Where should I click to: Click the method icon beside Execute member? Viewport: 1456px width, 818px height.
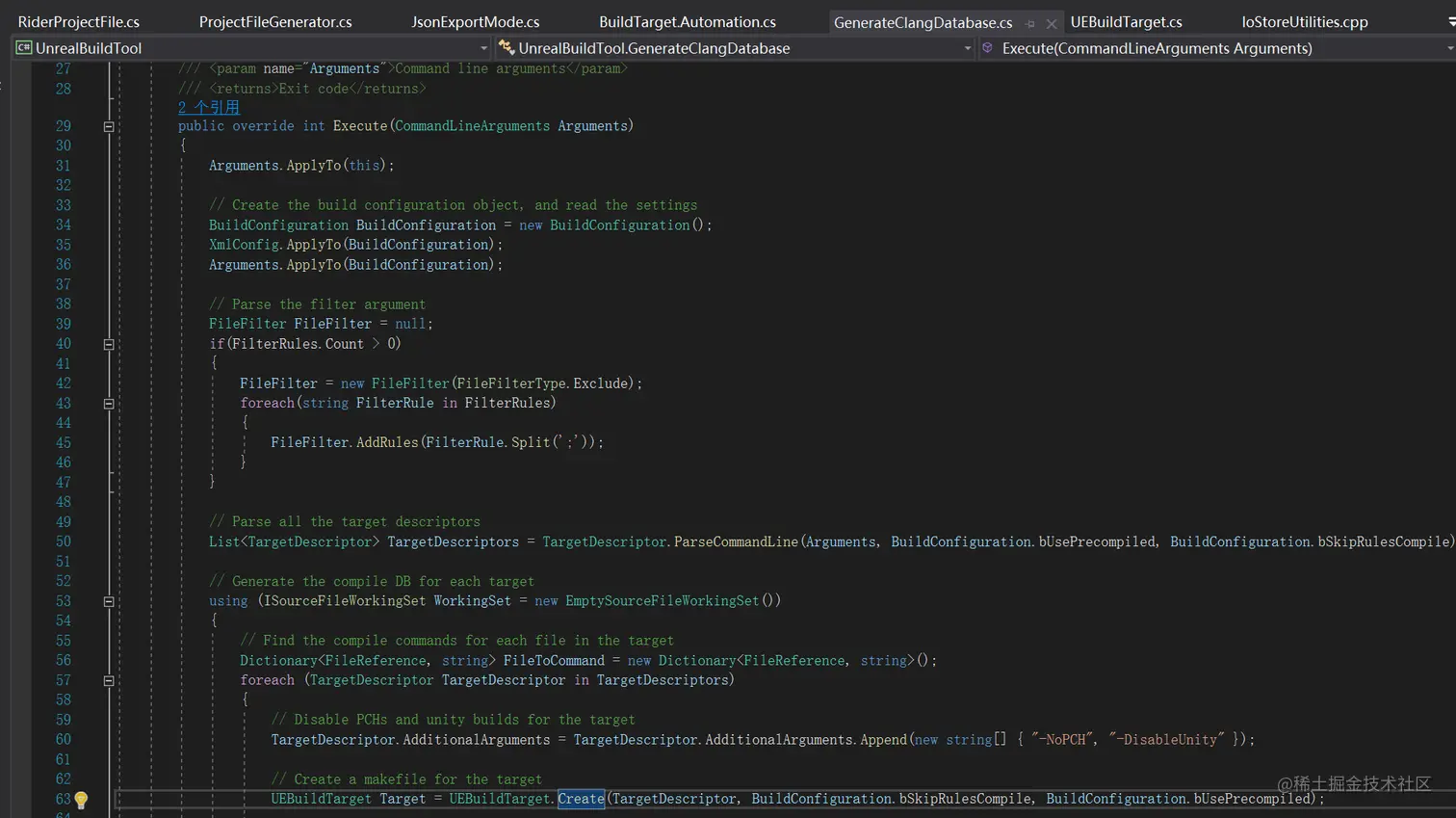click(987, 48)
